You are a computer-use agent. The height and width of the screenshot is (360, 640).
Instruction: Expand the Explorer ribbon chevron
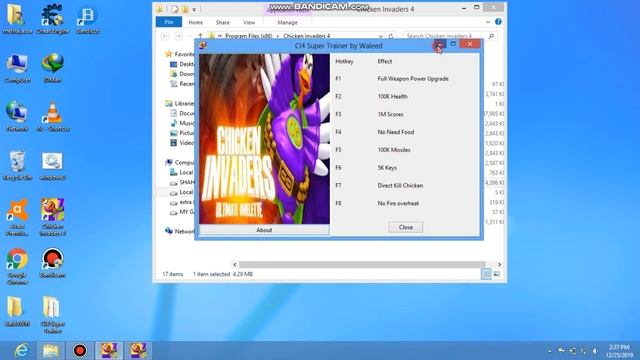[488, 22]
